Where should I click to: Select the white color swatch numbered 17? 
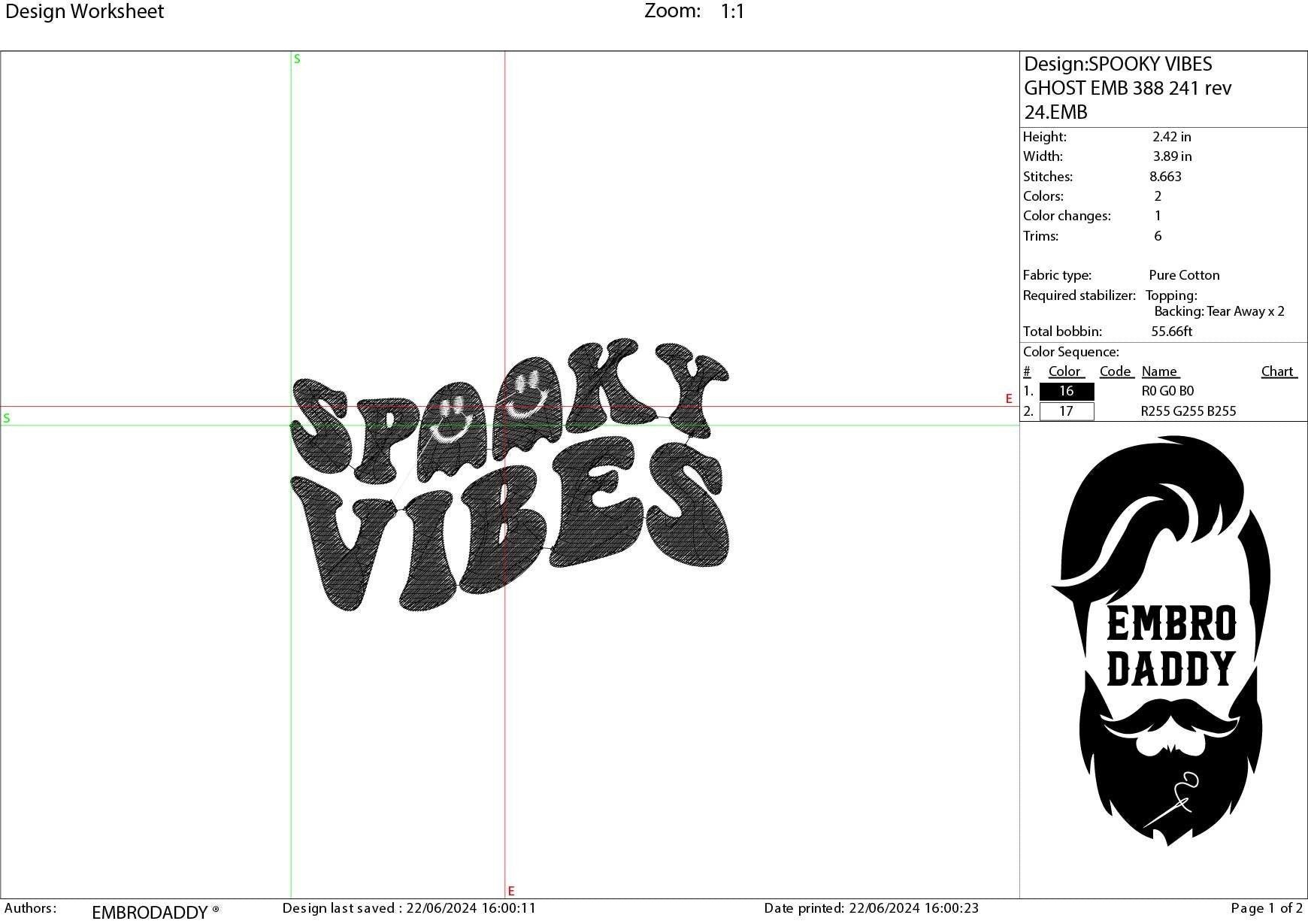1066,411
